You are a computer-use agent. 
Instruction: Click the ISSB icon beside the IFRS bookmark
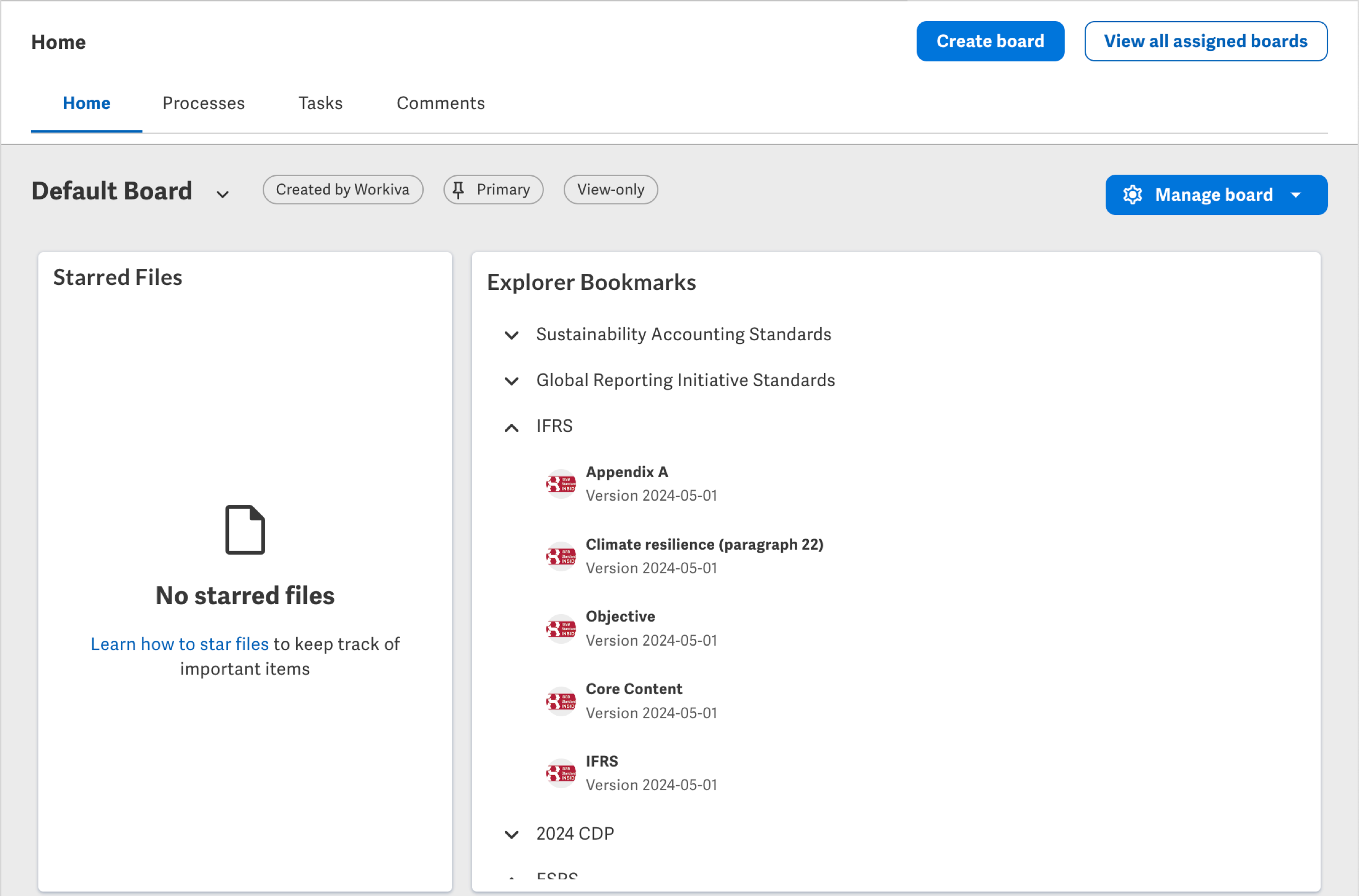tap(560, 772)
